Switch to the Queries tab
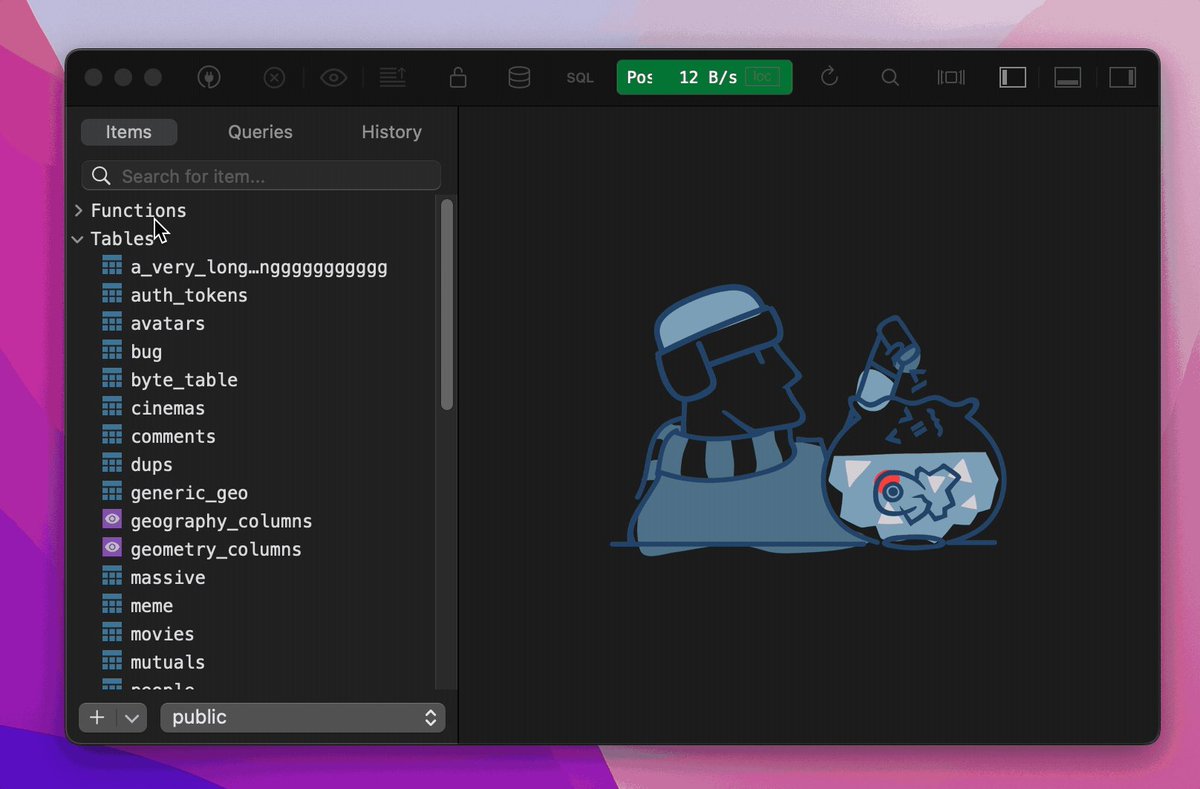The width and height of the screenshot is (1200, 789). 259,131
